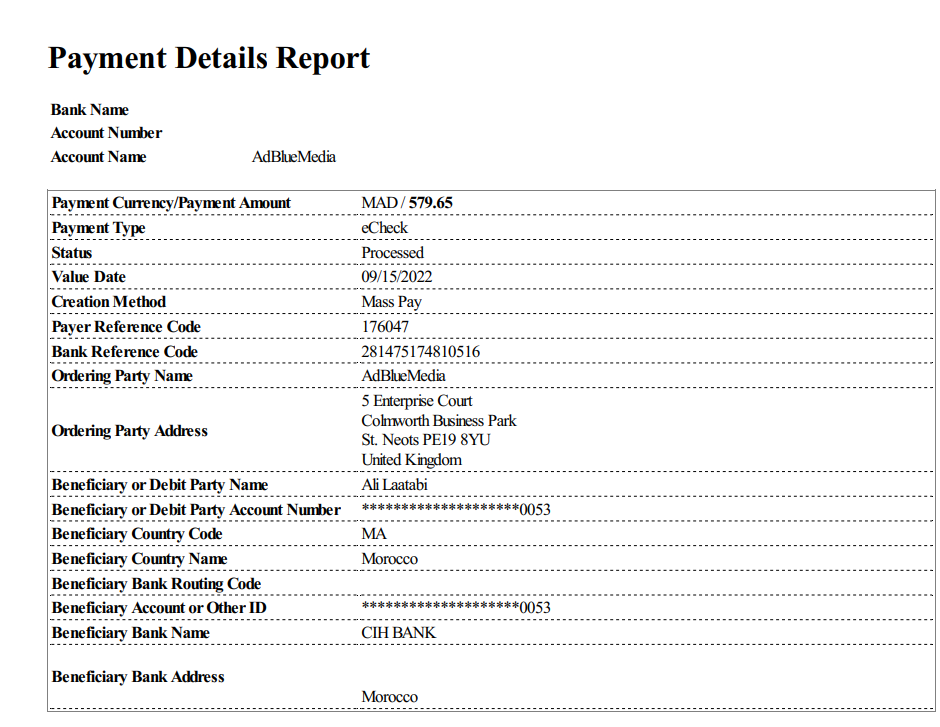Viewport: 940px width, 727px height.
Task: Click the MAD / 579.65 amount
Action: [x=407, y=203]
